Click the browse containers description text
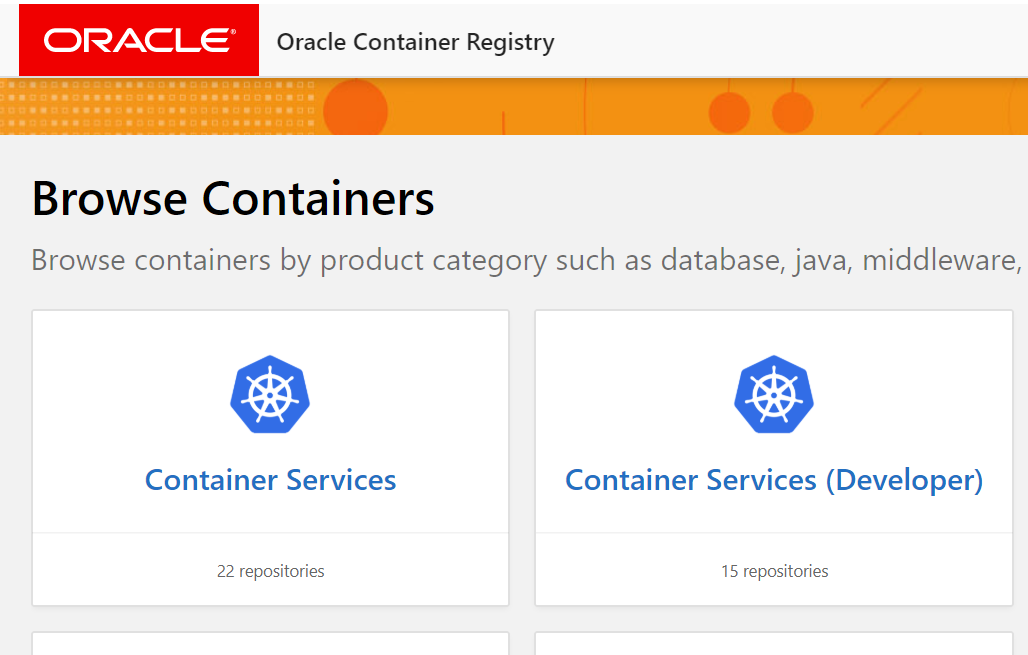 514,260
